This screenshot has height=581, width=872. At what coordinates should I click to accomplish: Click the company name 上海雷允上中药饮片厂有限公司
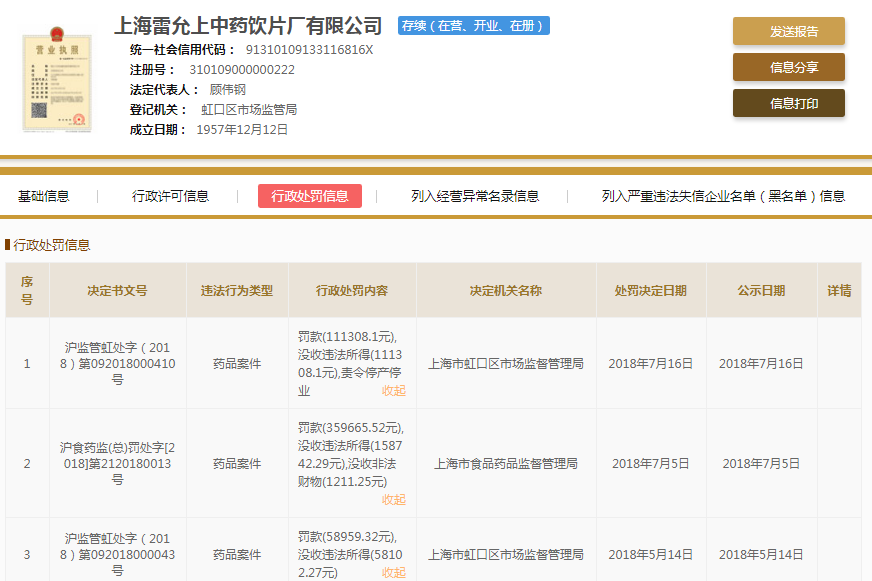(x=248, y=26)
